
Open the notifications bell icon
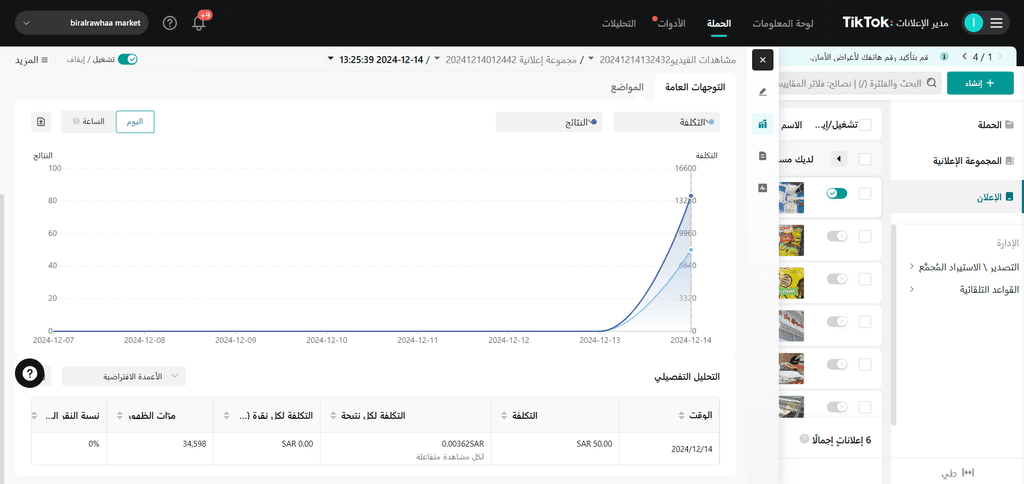pos(199,24)
